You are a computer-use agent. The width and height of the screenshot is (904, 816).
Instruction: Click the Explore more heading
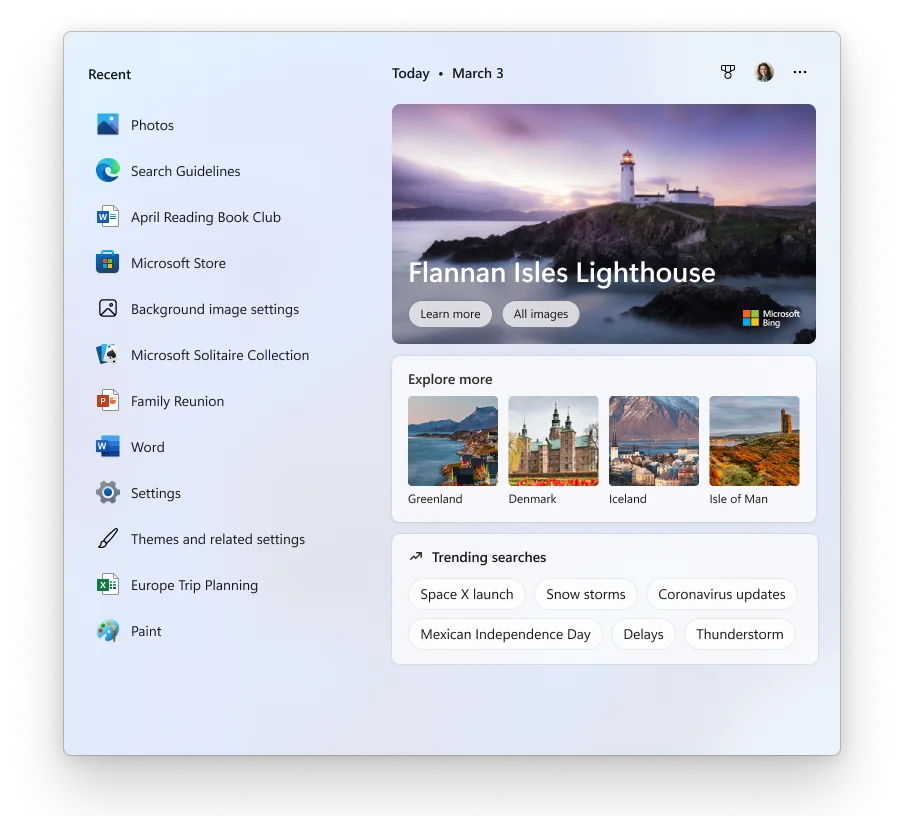tap(450, 379)
